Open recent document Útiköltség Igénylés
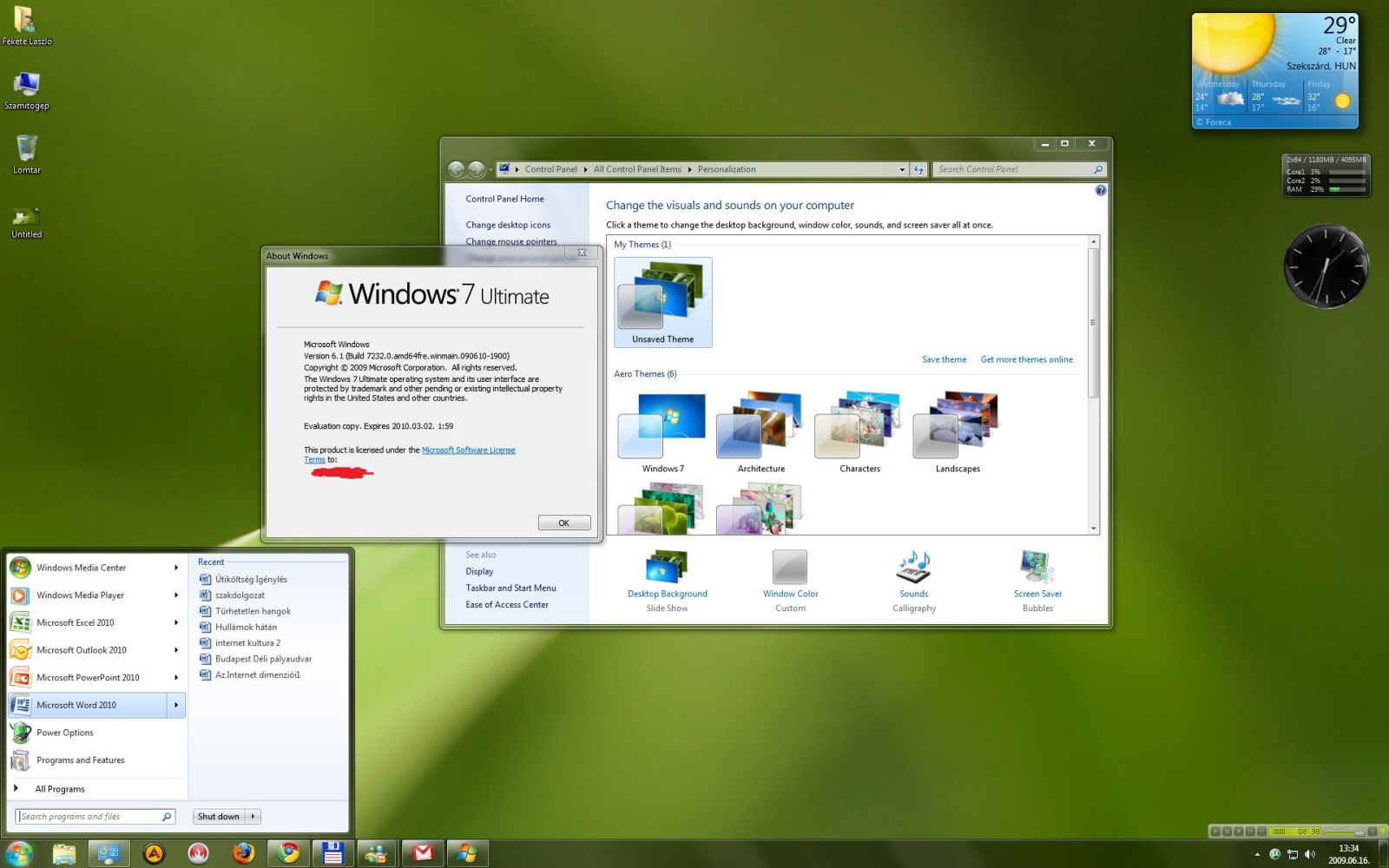 coord(251,579)
